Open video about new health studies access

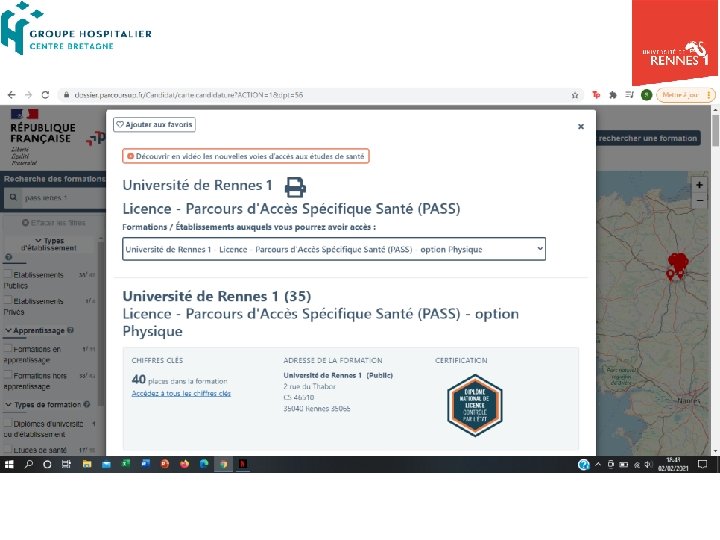tap(246, 156)
